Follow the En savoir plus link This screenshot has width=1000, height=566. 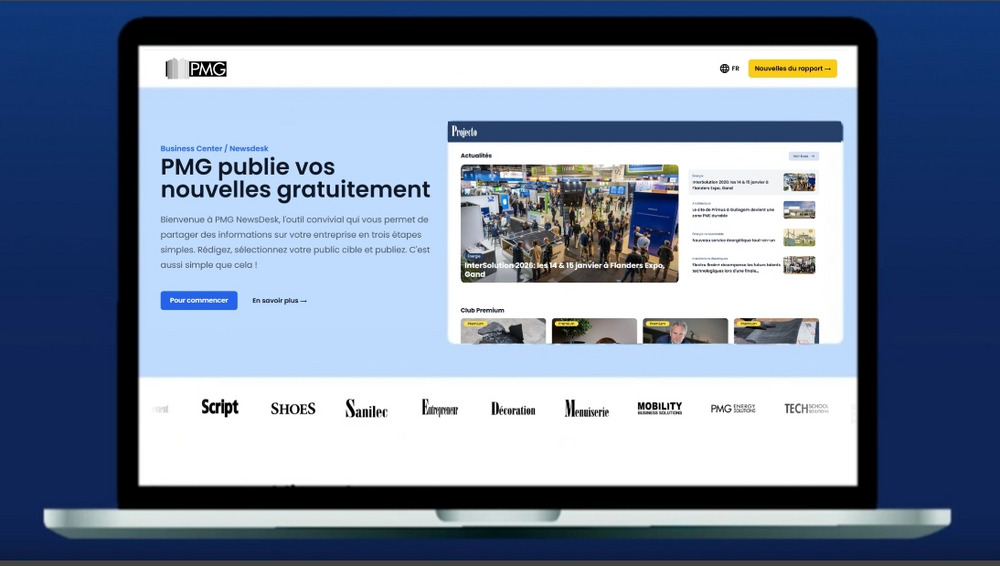pyautogui.click(x=279, y=301)
